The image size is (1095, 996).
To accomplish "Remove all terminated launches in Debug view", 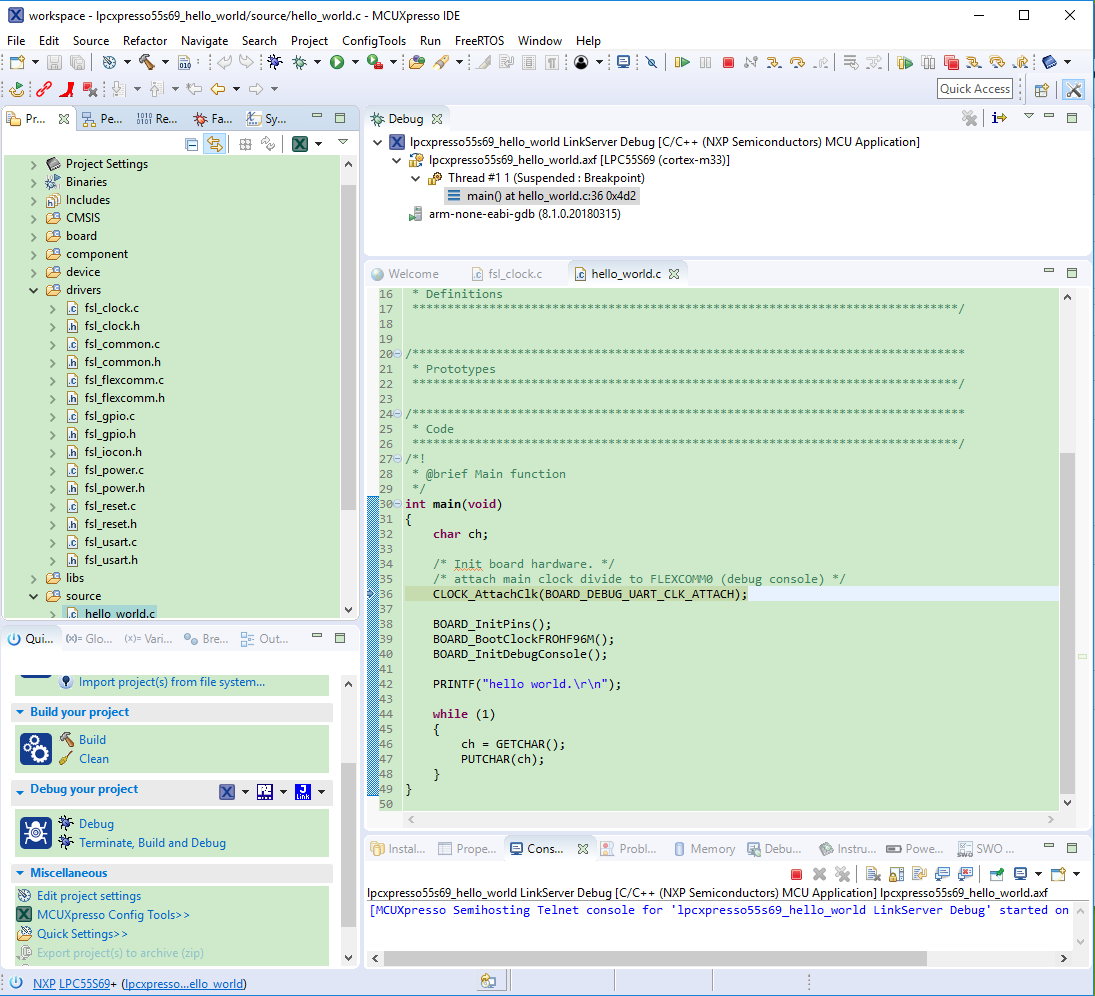I will 968,118.
